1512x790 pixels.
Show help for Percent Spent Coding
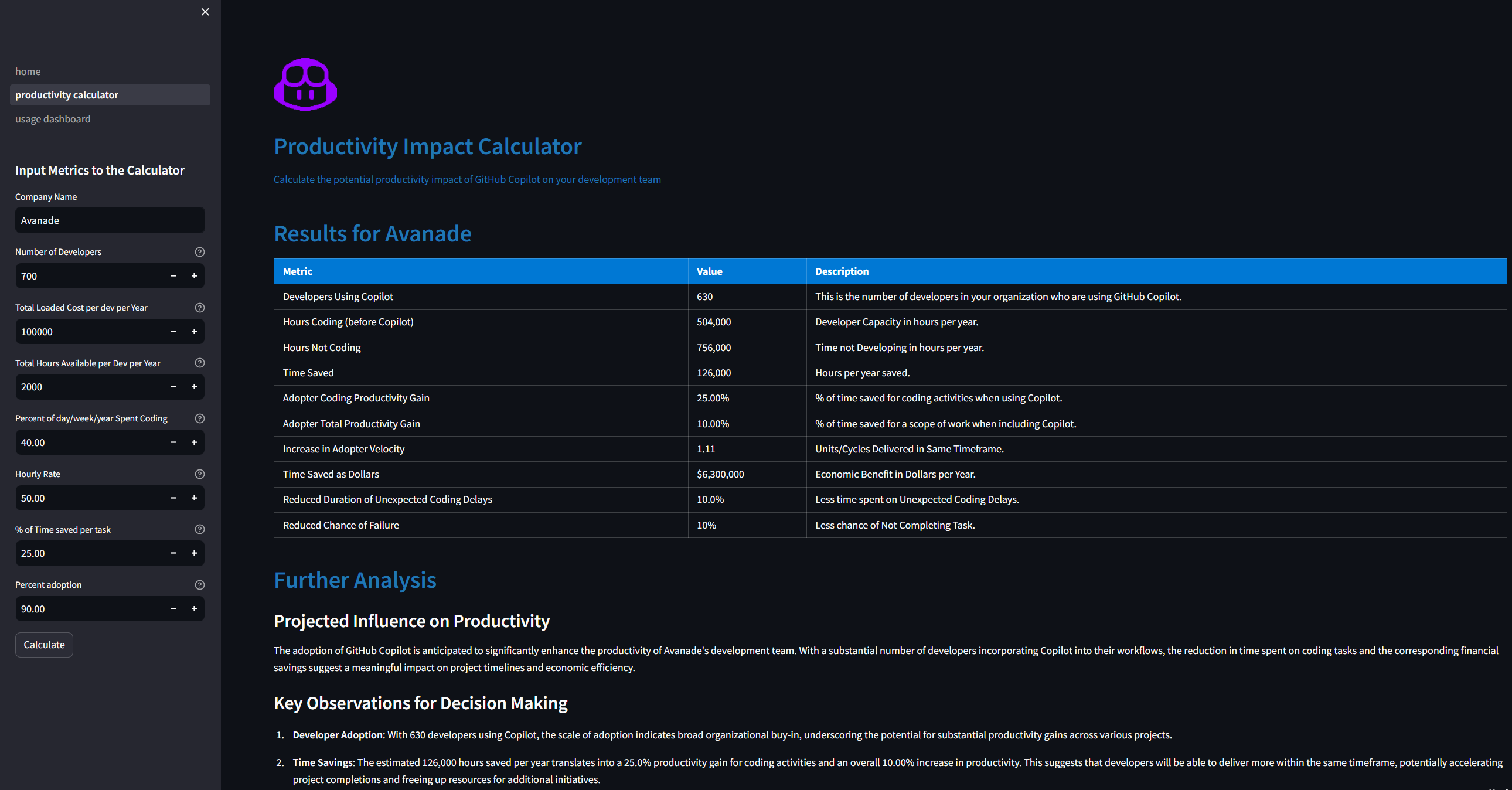point(200,418)
